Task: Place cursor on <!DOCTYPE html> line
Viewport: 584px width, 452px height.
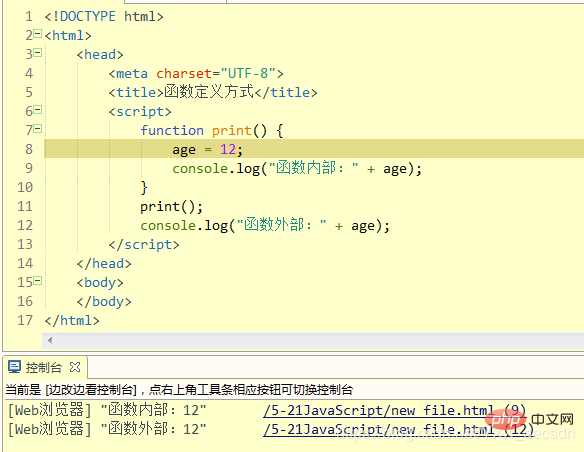Action: pyautogui.click(x=104, y=16)
